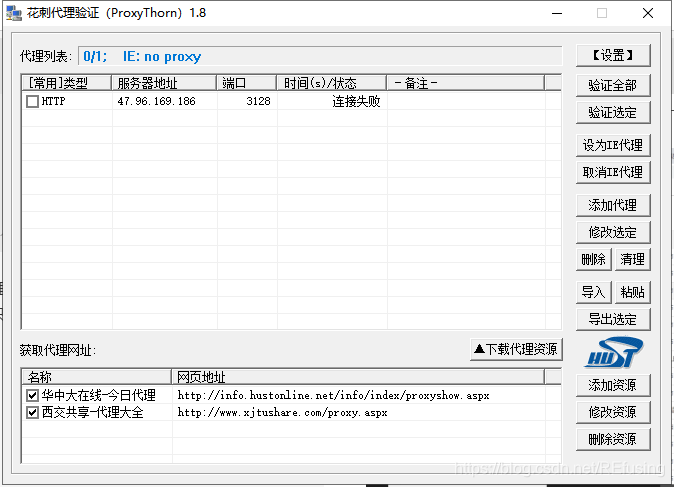The width and height of the screenshot is (674, 487).
Task: Minimize the ProxyThorn window
Action: 557,13
